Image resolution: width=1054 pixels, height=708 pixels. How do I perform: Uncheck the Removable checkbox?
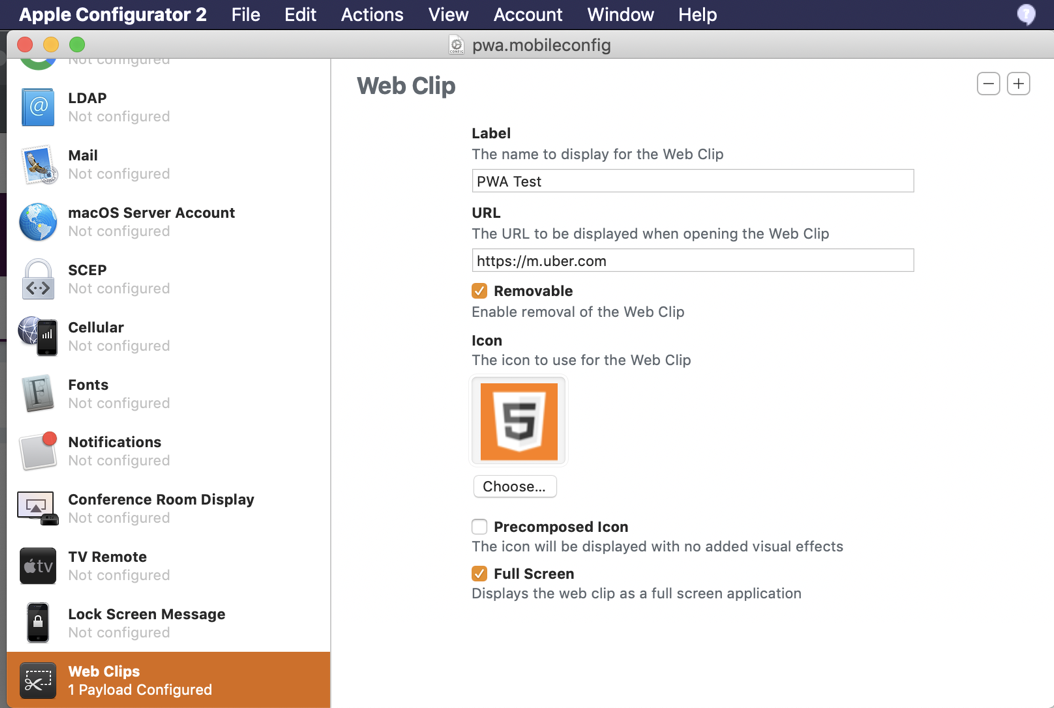click(x=480, y=291)
